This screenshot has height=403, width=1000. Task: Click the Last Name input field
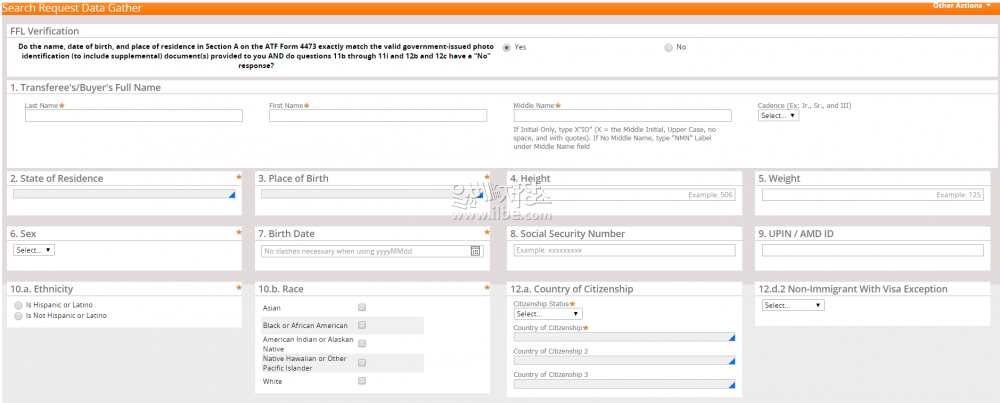134,116
